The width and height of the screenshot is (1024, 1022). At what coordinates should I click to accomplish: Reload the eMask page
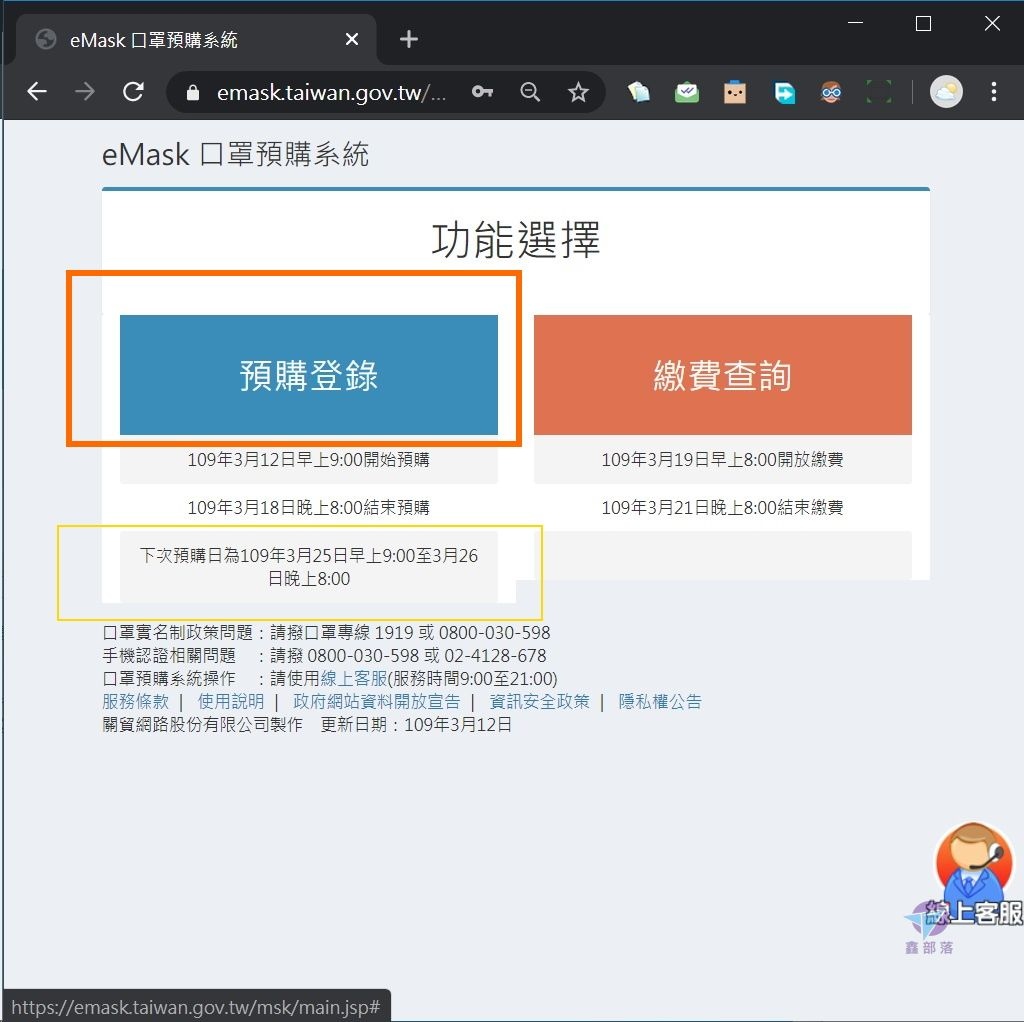coord(134,91)
